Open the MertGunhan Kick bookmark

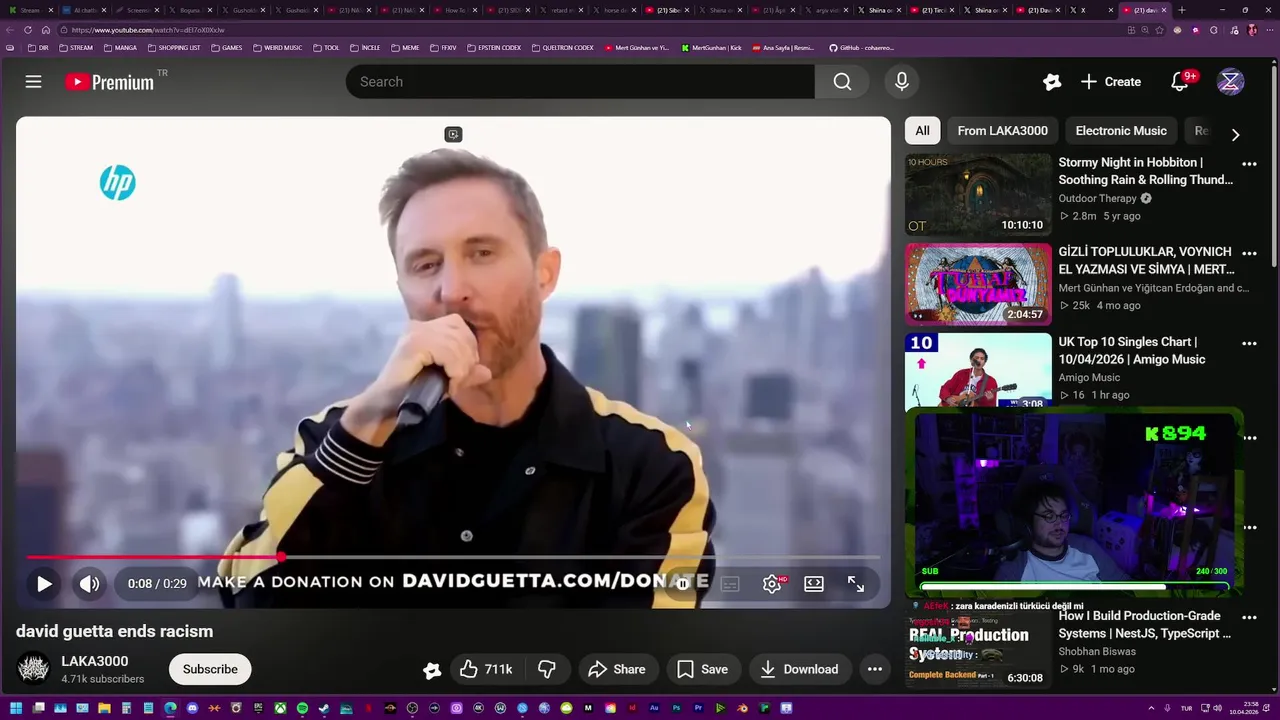(711, 48)
